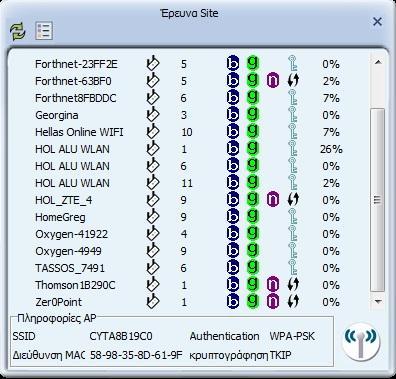Image resolution: width=396 pixels, height=379 pixels.
Task: Click the key icon for HOL ALU WLAN channel 11
Action: point(292,183)
